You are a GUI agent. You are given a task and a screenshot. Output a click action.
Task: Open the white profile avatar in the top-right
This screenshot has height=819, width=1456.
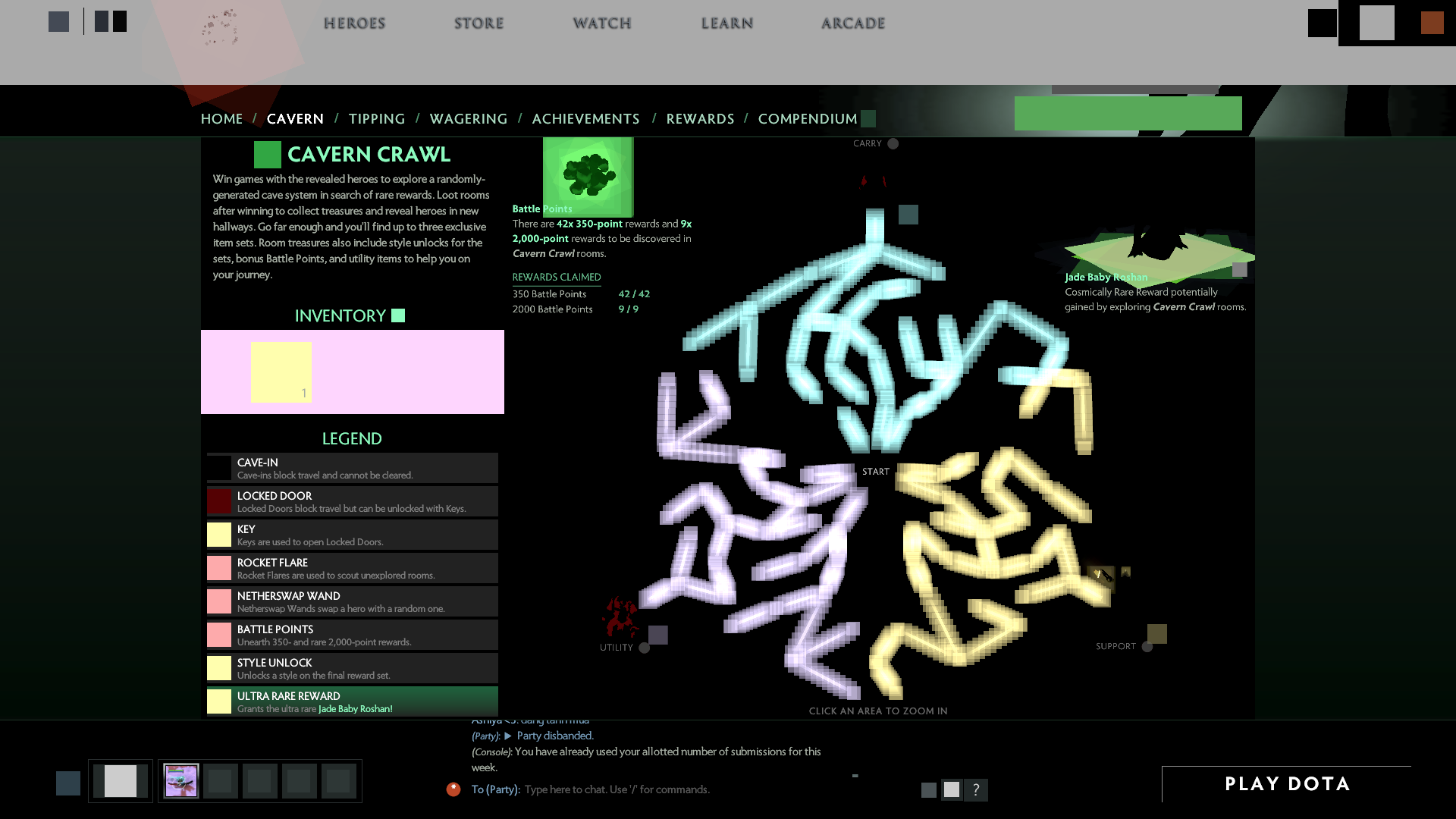tap(1376, 23)
